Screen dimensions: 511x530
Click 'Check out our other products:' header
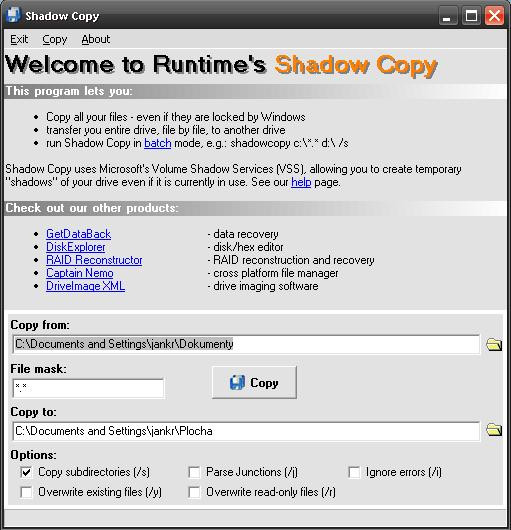pyautogui.click(x=92, y=208)
